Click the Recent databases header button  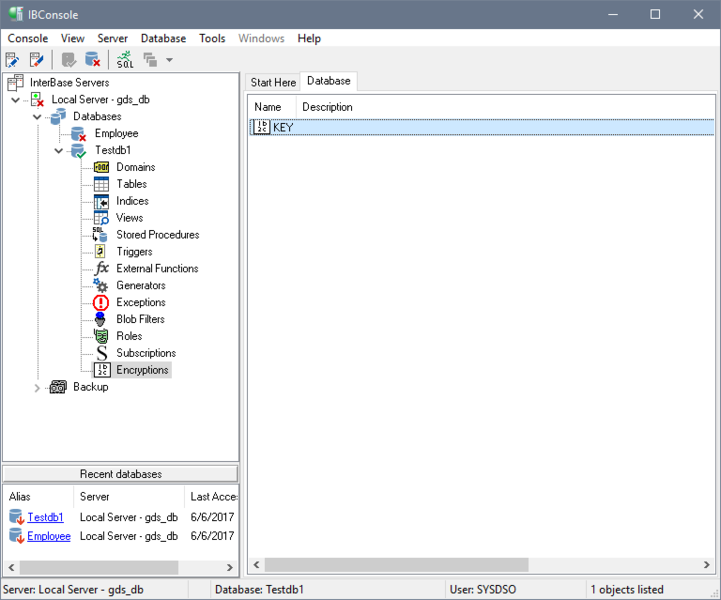coord(120,474)
